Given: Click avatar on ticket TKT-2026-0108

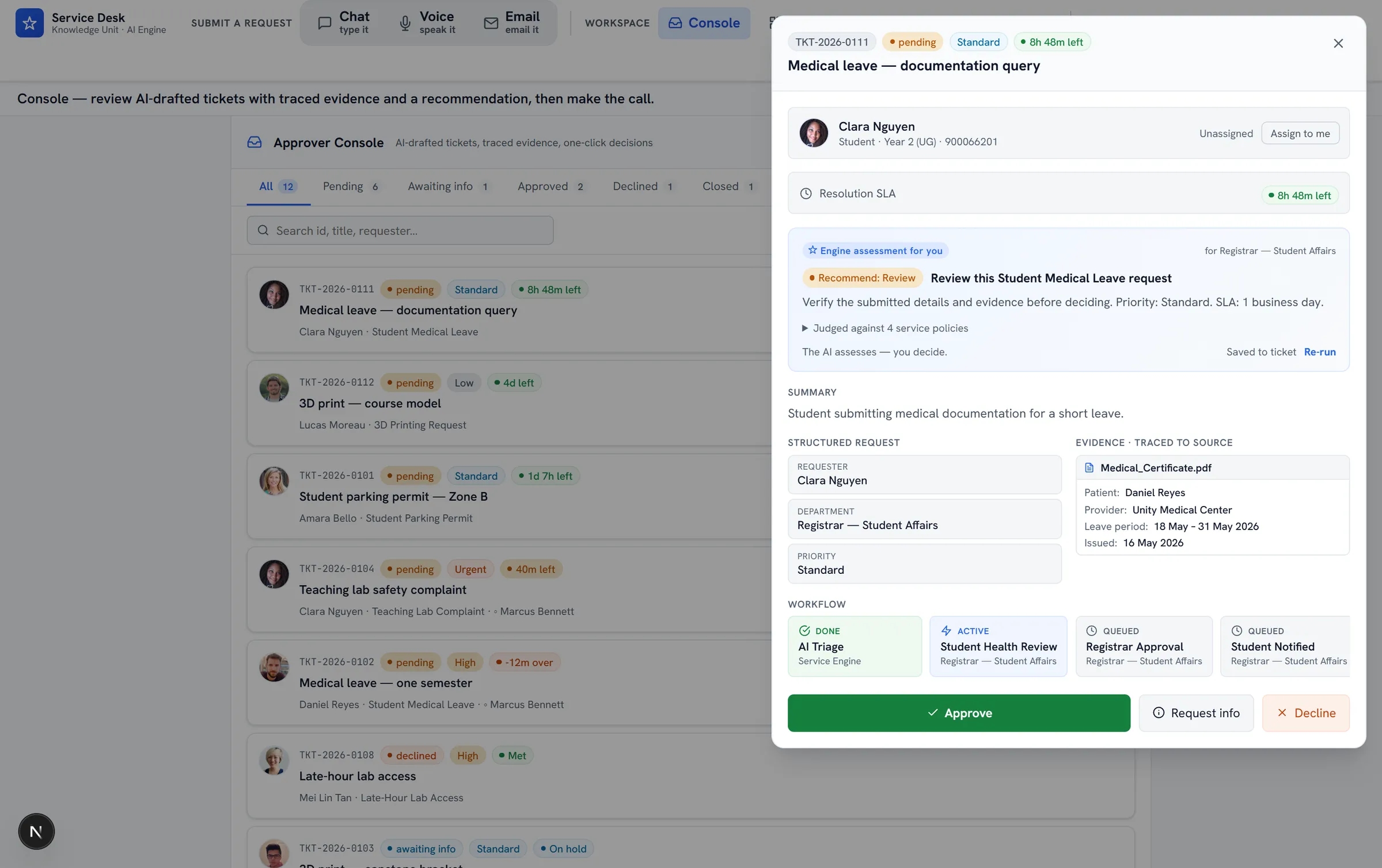Looking at the screenshot, I should 274,761.
